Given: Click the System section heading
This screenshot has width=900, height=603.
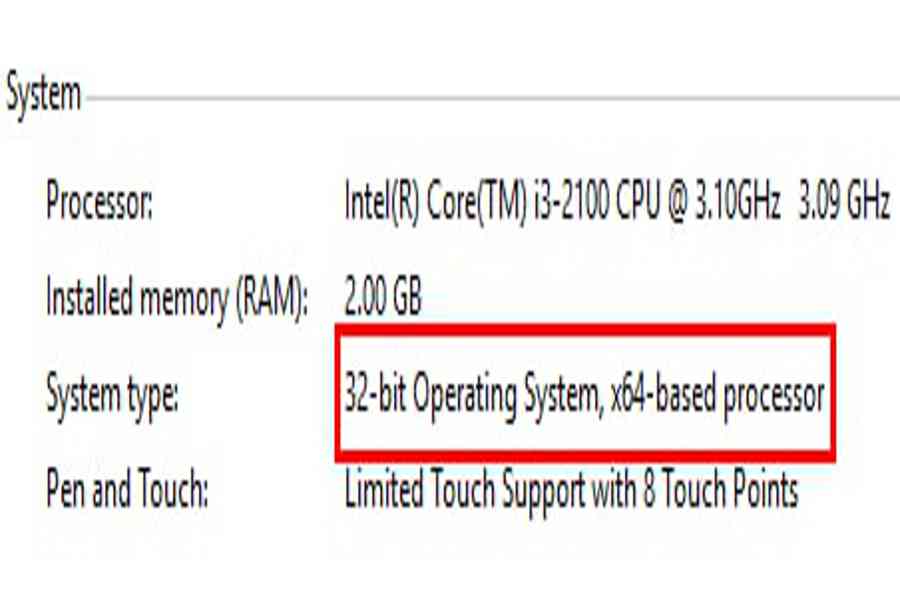Looking at the screenshot, I should pos(43,95).
